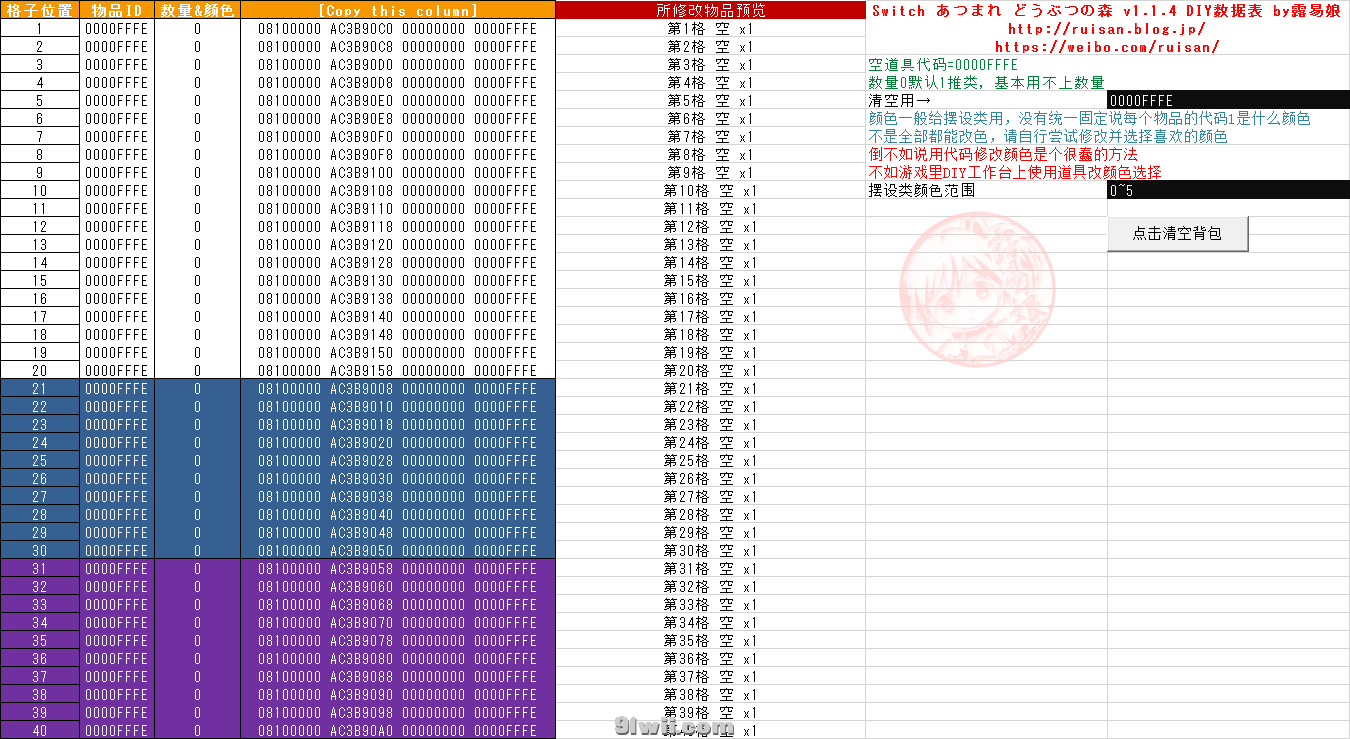The image size is (1350, 739).
Task: Open the ruisan.blog.jp link
Action: (x=1106, y=29)
